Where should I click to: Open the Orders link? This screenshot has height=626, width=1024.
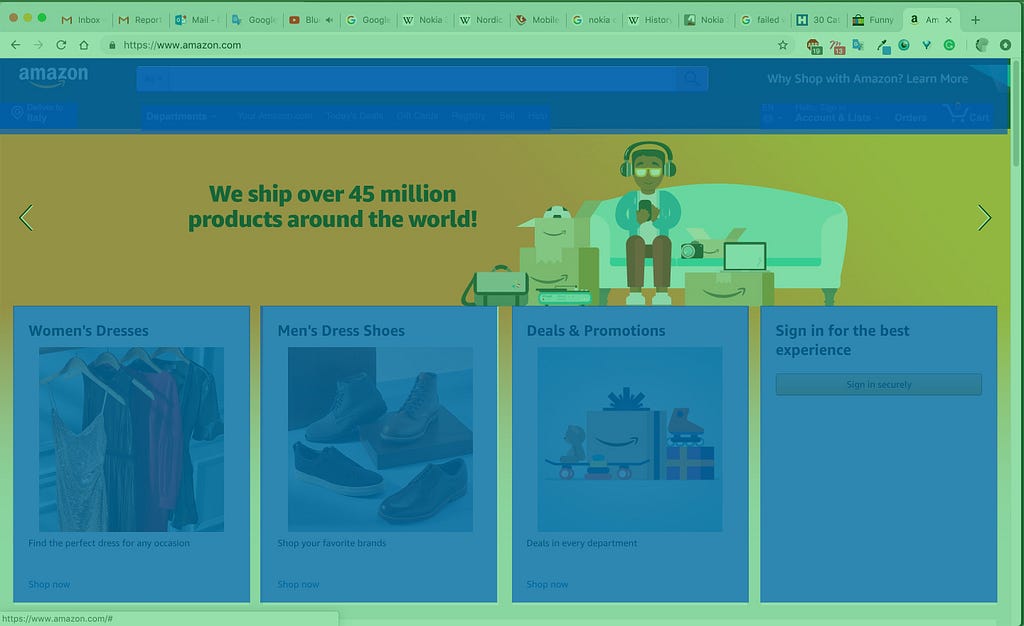click(x=910, y=117)
